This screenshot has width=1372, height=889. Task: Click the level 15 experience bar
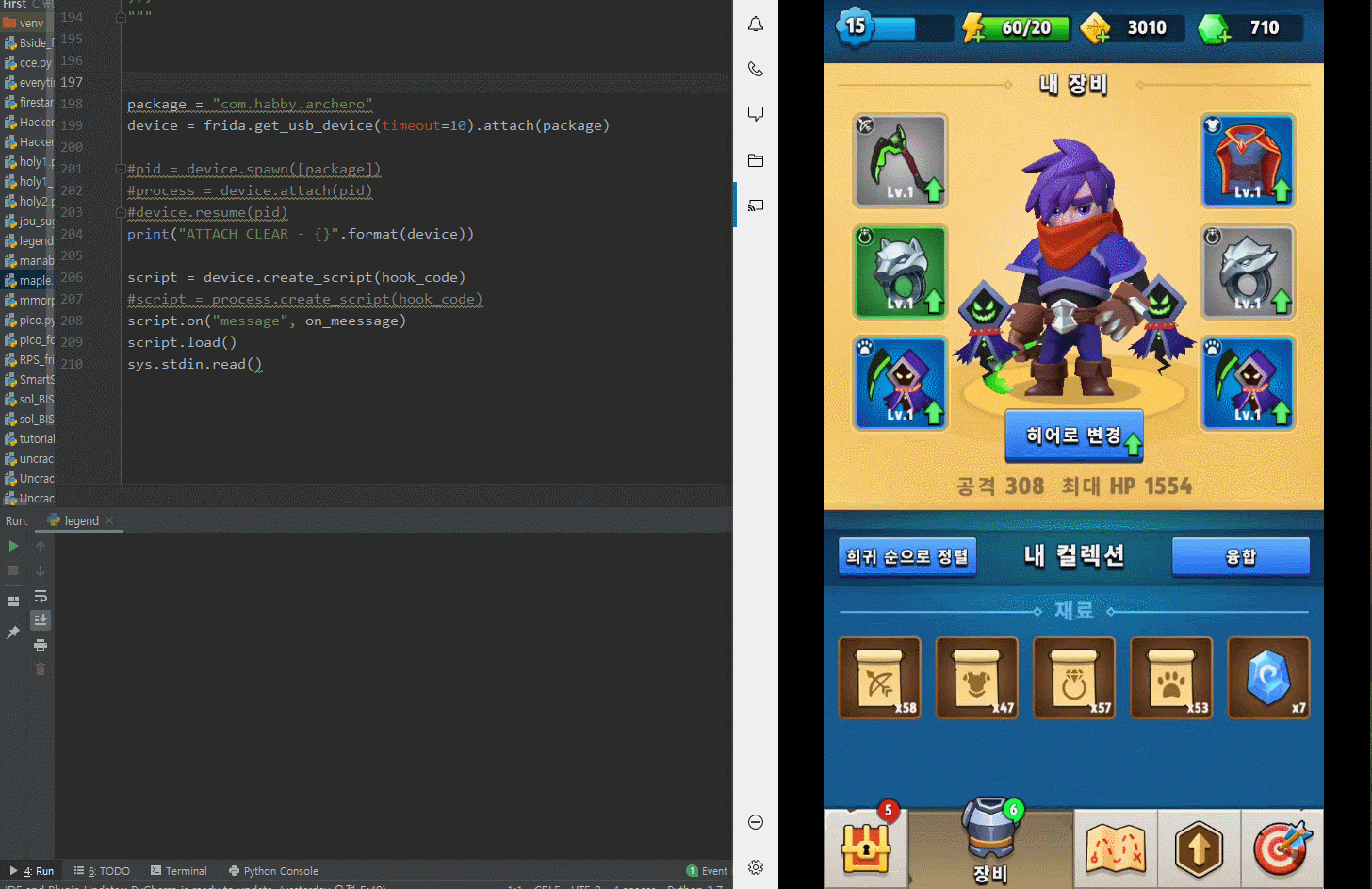pyautogui.click(x=895, y=27)
